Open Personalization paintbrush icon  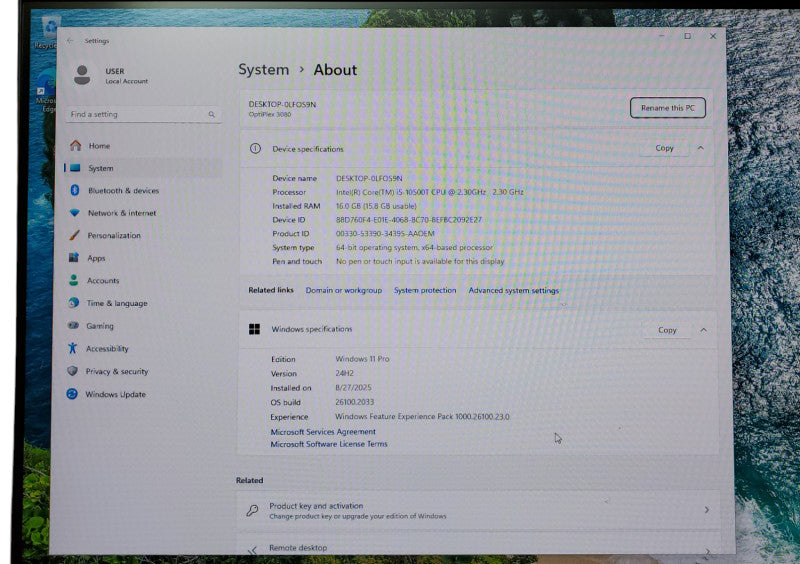tap(74, 235)
